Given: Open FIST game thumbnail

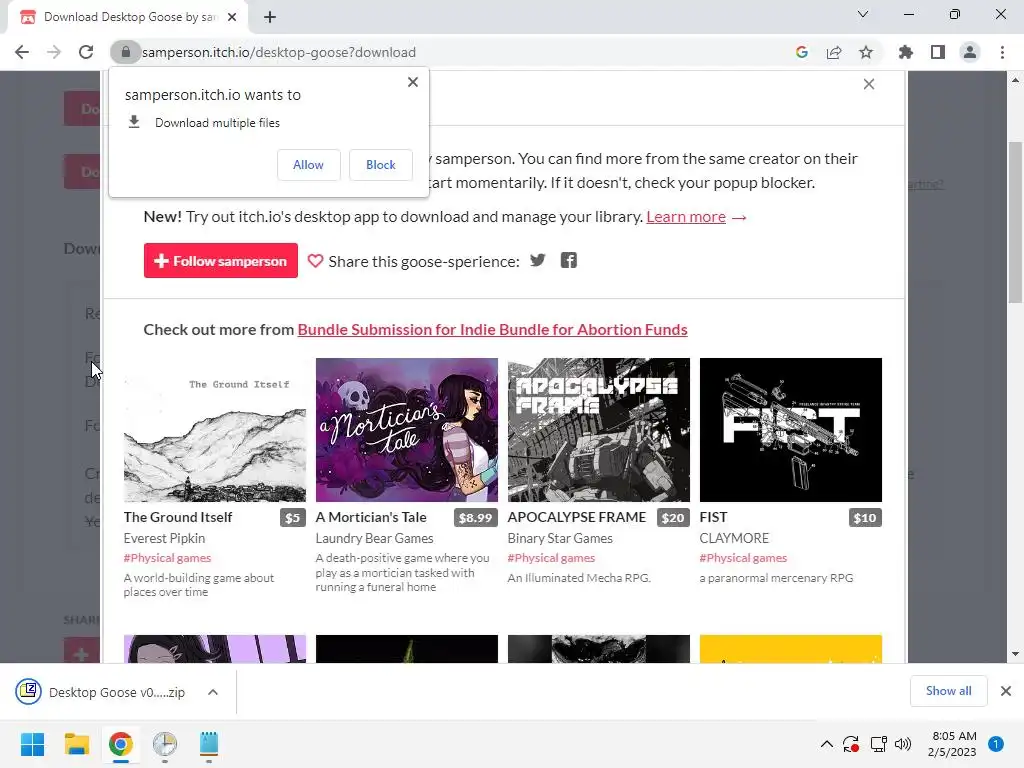Looking at the screenshot, I should pos(791,430).
